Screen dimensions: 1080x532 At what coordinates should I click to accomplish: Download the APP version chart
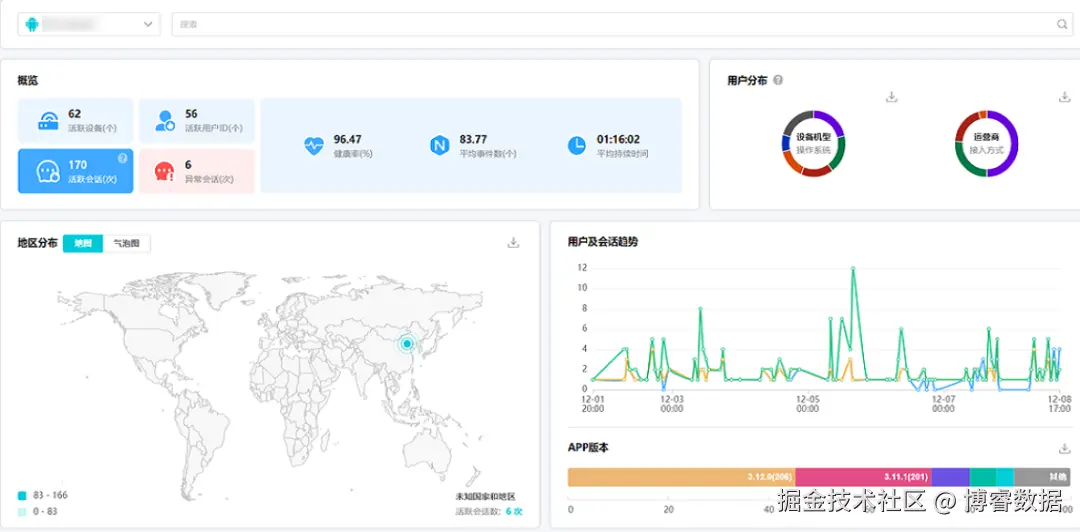click(1064, 449)
